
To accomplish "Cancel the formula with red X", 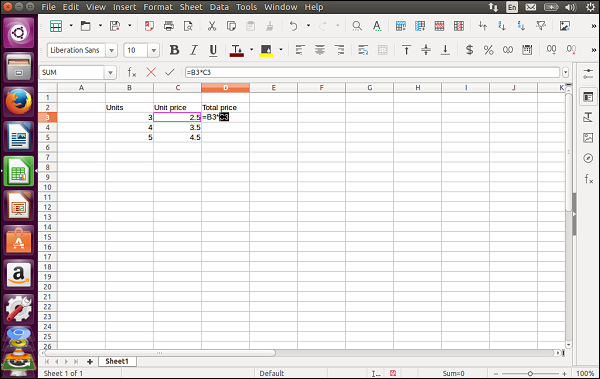I will (151, 72).
